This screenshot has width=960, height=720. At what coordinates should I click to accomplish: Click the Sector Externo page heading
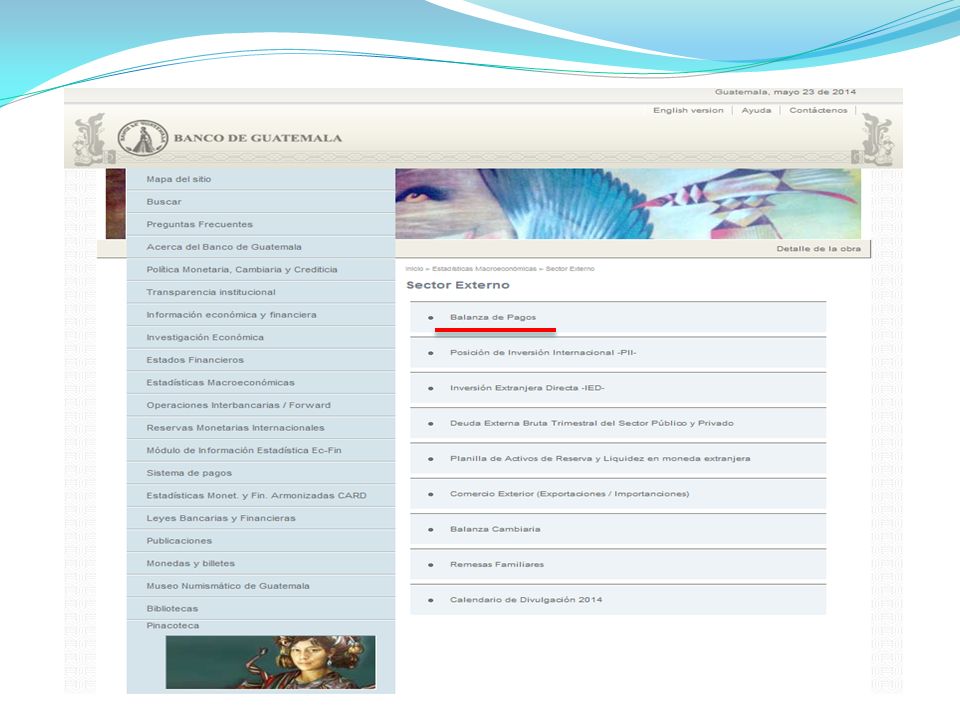point(458,285)
